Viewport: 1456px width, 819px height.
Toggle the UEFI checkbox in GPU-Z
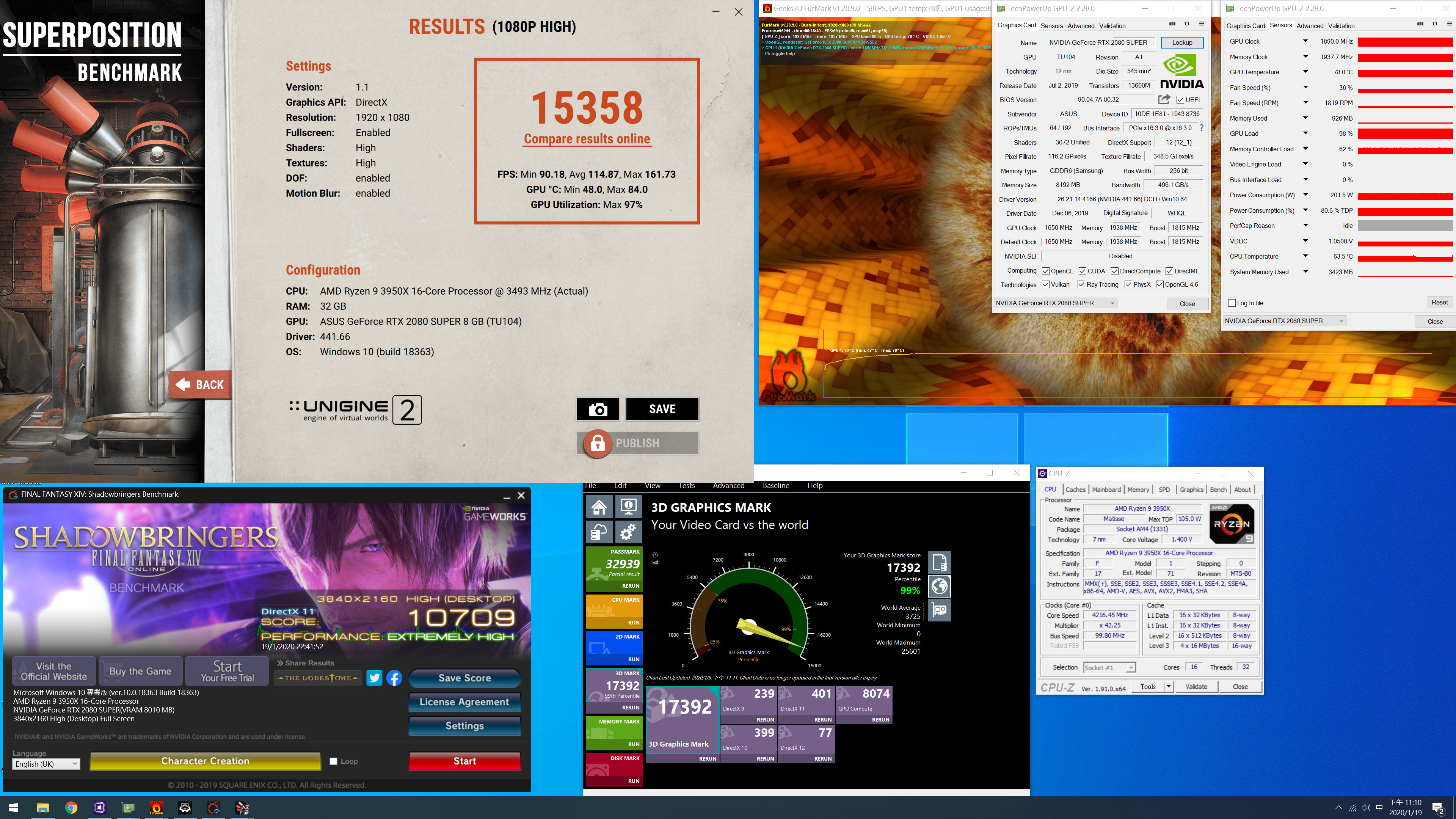pos(1180,100)
